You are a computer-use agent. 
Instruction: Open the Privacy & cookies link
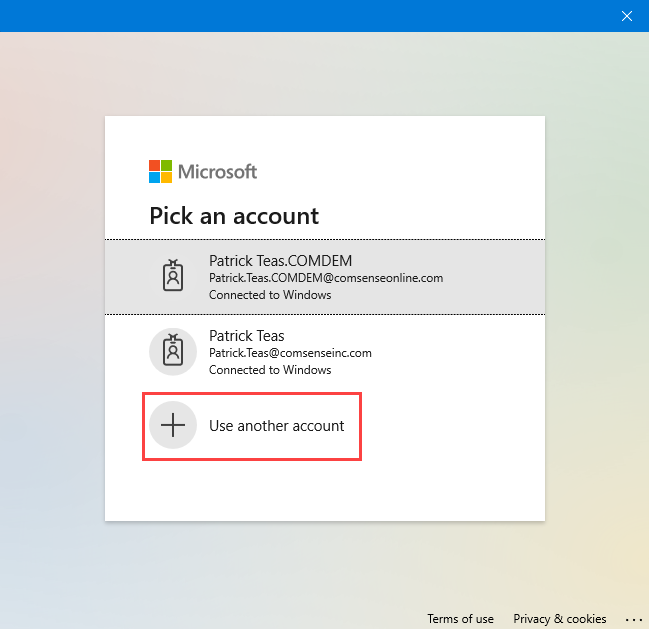tap(560, 619)
